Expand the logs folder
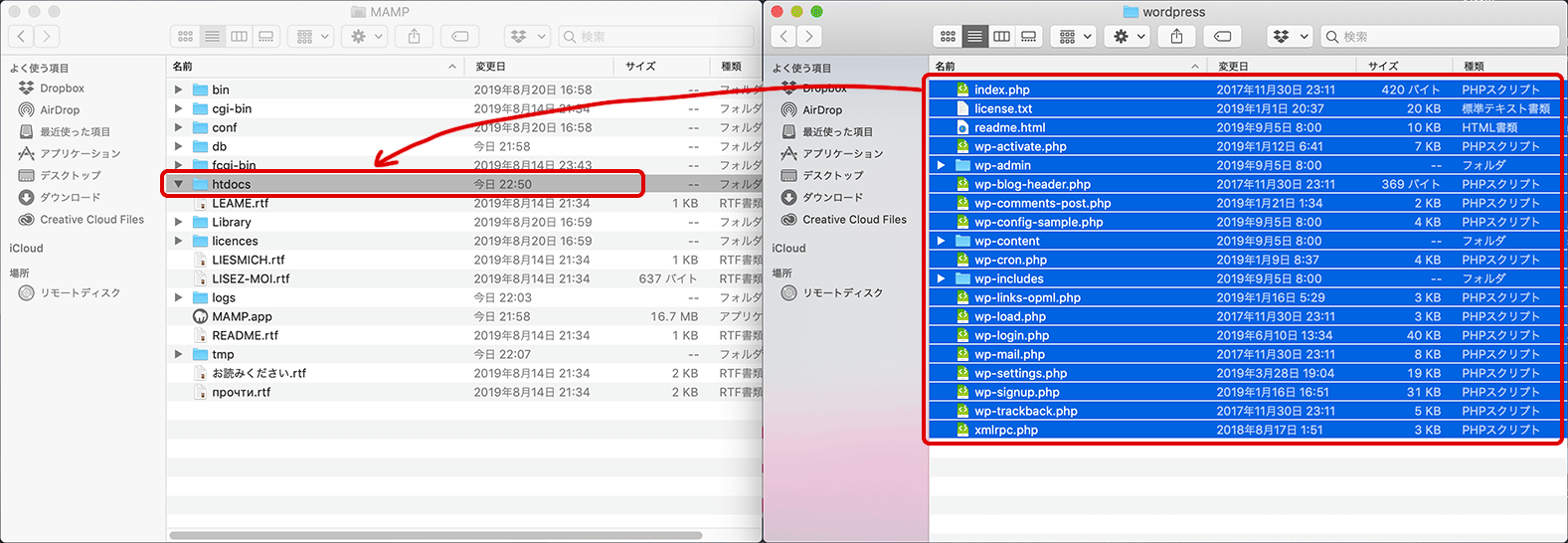This screenshot has width=1568, height=543. [178, 297]
